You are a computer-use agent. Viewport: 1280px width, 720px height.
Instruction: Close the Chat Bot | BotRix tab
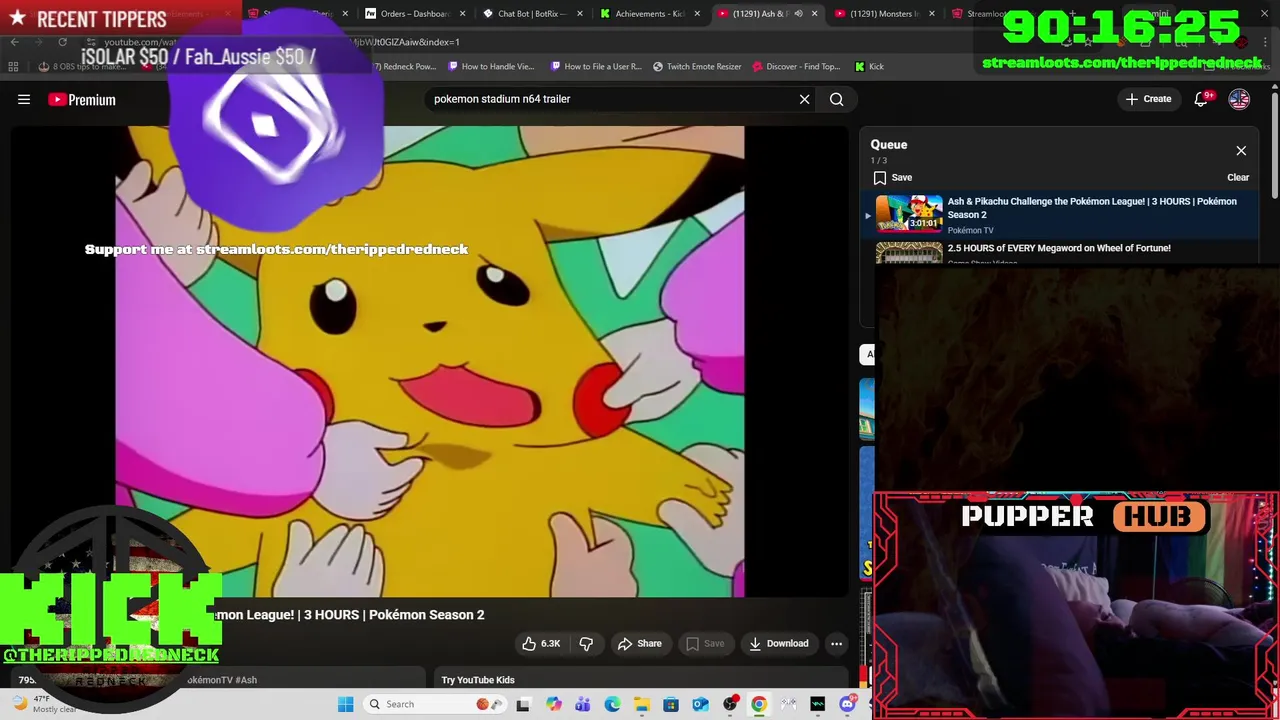pos(580,14)
